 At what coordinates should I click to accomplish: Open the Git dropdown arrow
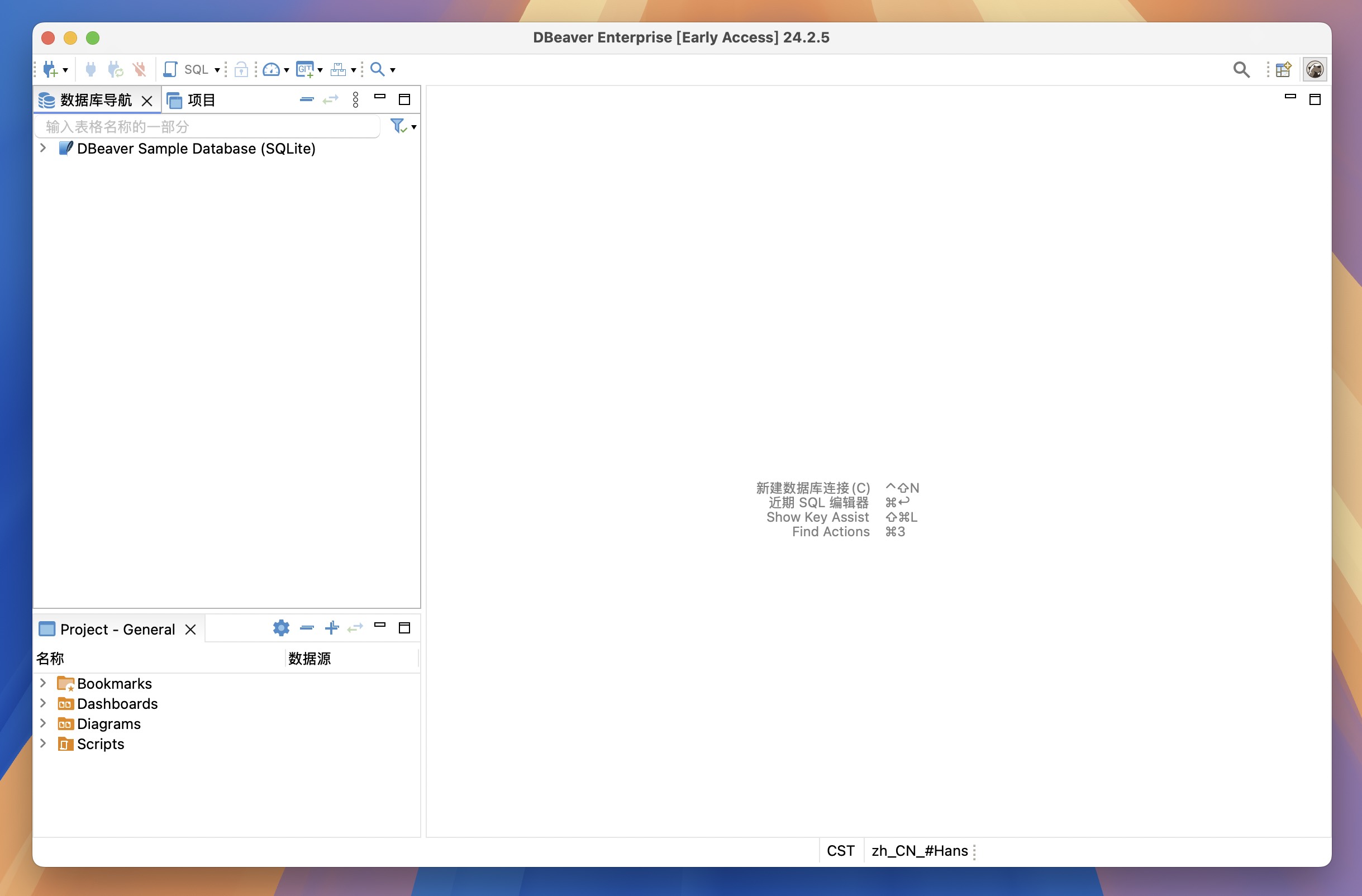(x=320, y=70)
